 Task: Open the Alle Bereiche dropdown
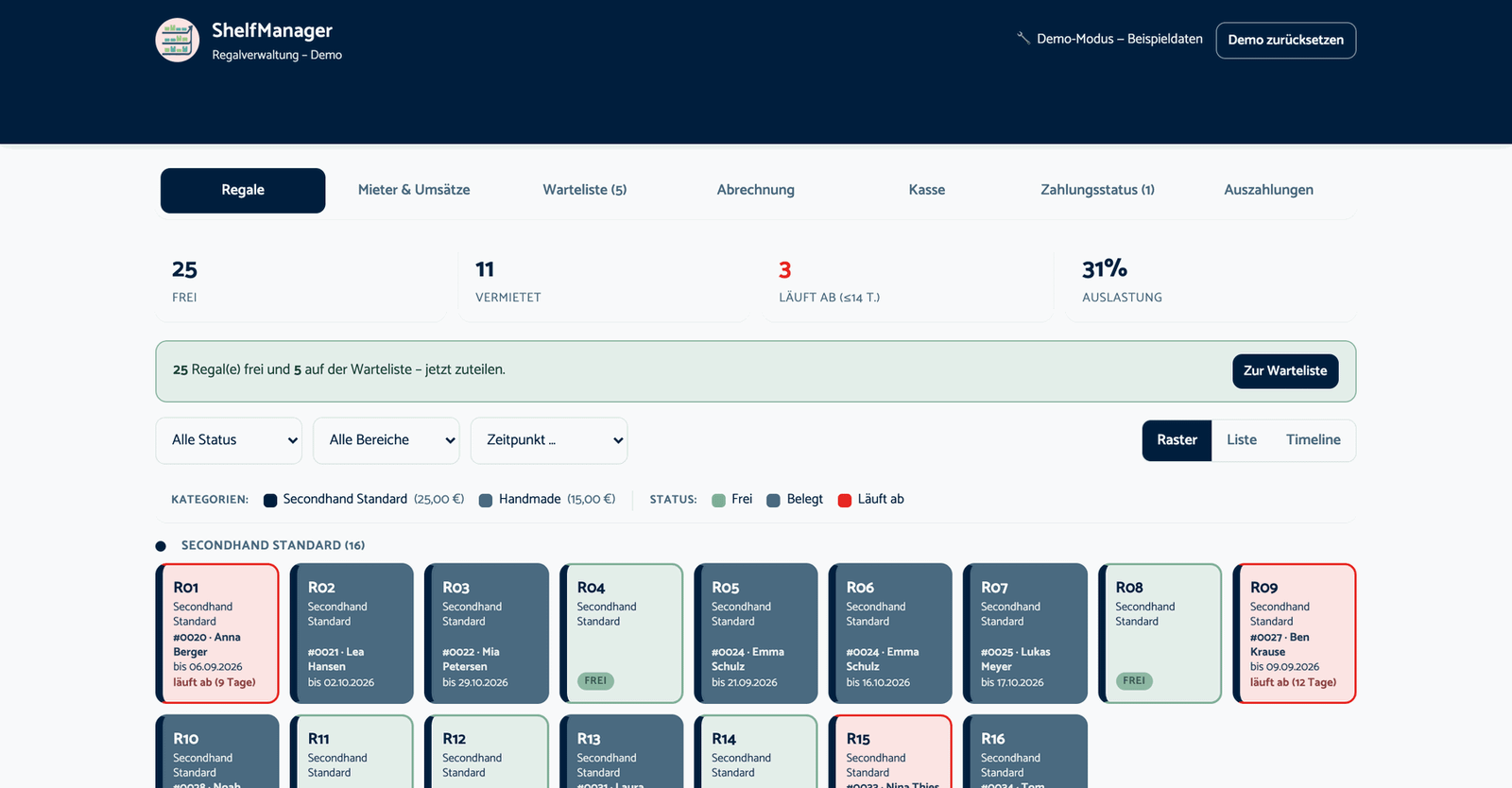tap(387, 441)
